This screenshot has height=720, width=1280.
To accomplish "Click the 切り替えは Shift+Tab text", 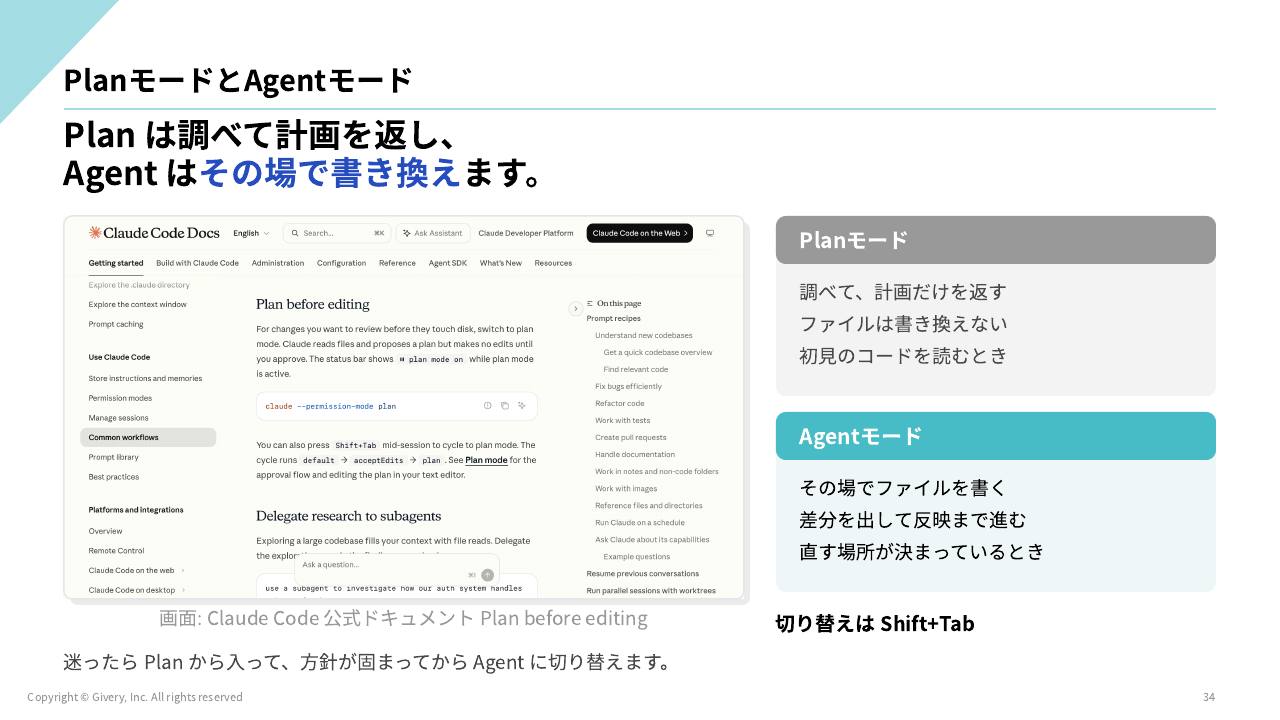I will click(875, 623).
